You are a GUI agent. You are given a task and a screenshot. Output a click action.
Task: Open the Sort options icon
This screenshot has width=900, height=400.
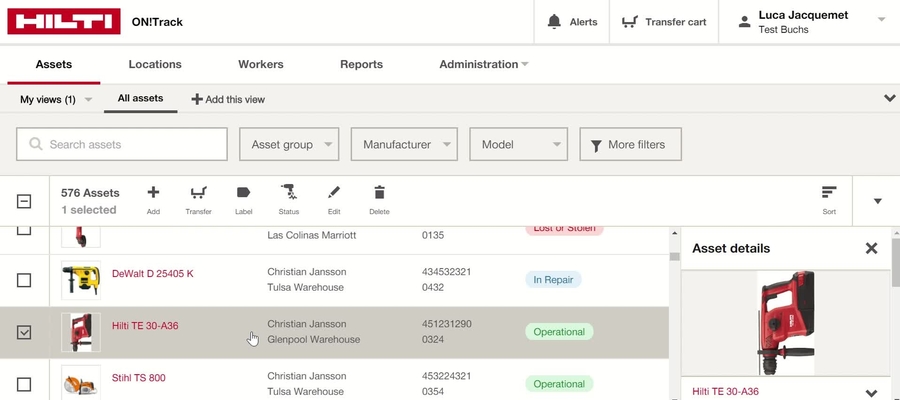pyautogui.click(x=829, y=192)
